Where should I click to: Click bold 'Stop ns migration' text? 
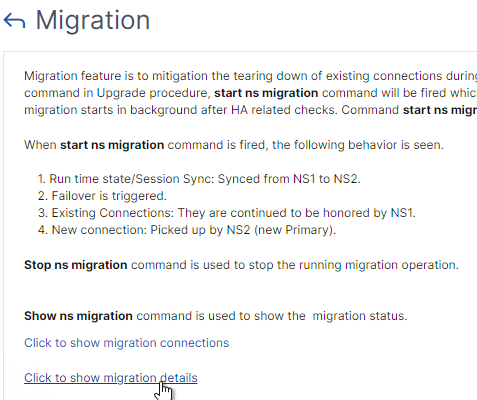[x=76, y=265]
